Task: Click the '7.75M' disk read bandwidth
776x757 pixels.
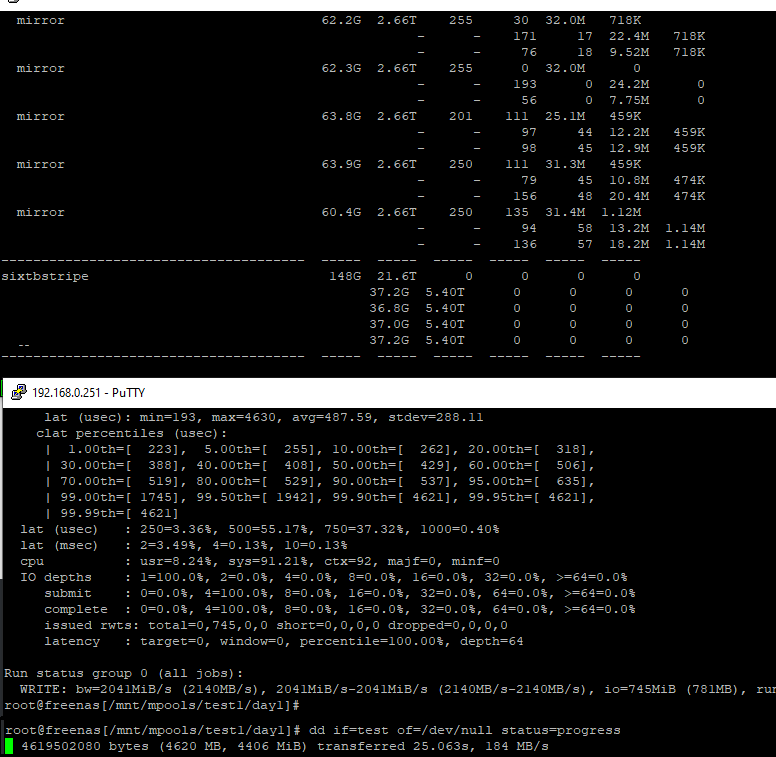Action: 629,100
